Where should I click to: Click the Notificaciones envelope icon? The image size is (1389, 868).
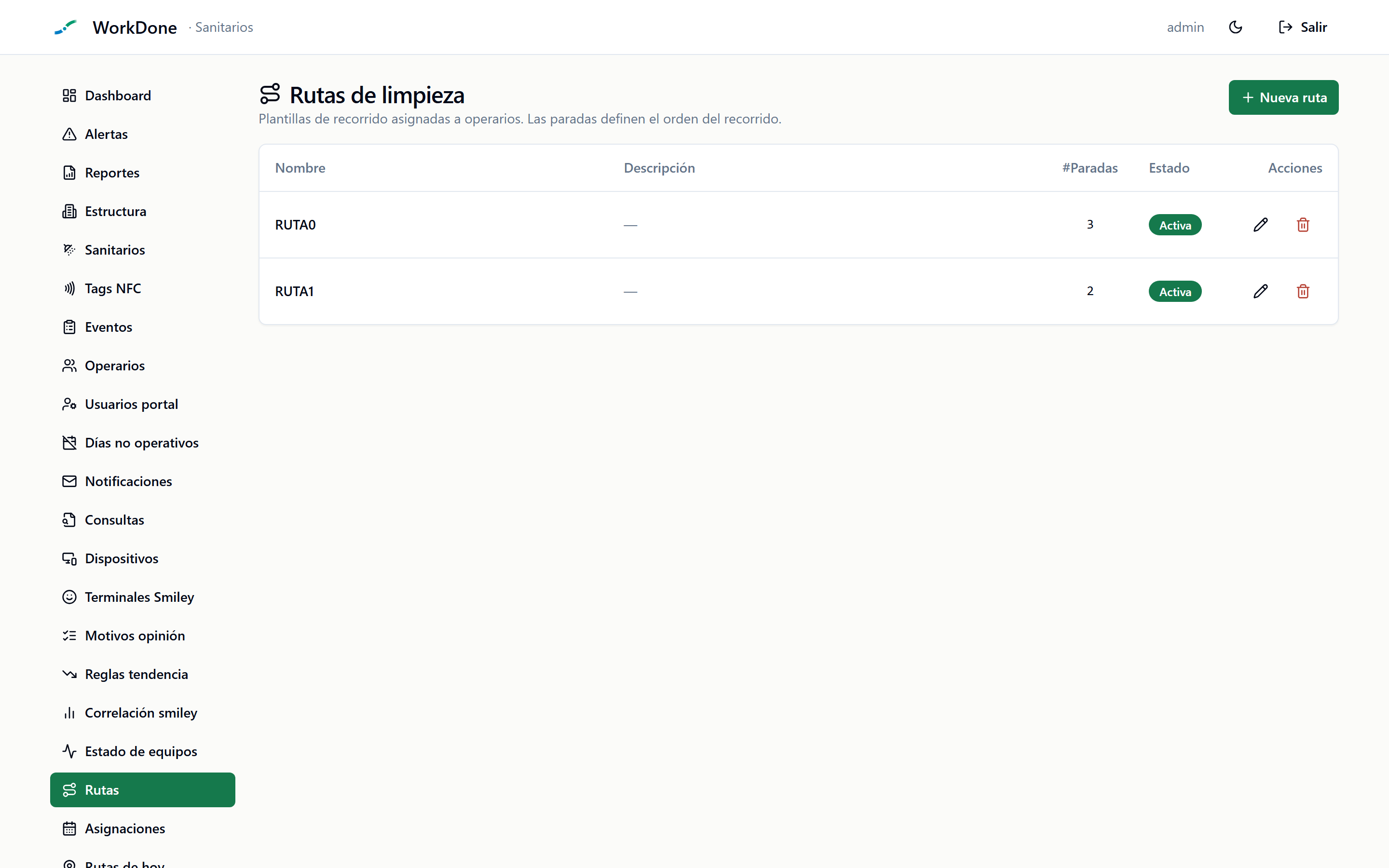click(x=69, y=481)
